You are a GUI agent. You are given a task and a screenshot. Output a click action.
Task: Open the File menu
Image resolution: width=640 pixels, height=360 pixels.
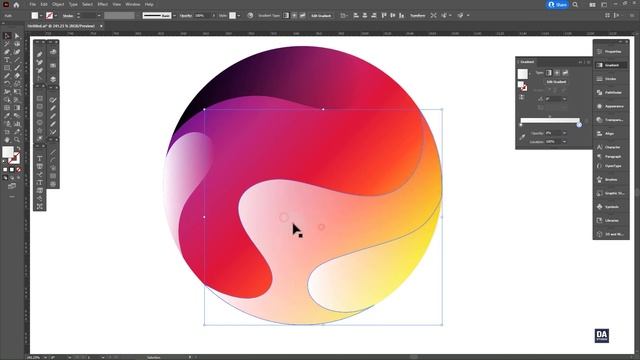click(x=33, y=4)
